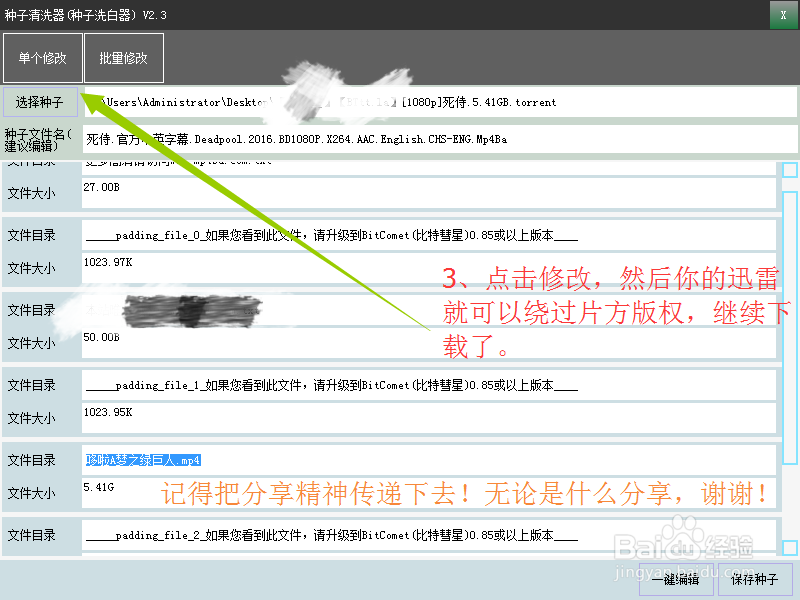800x600 pixels.
Task: Click the padding_file_1 文件目录 field
Action: tap(429, 385)
